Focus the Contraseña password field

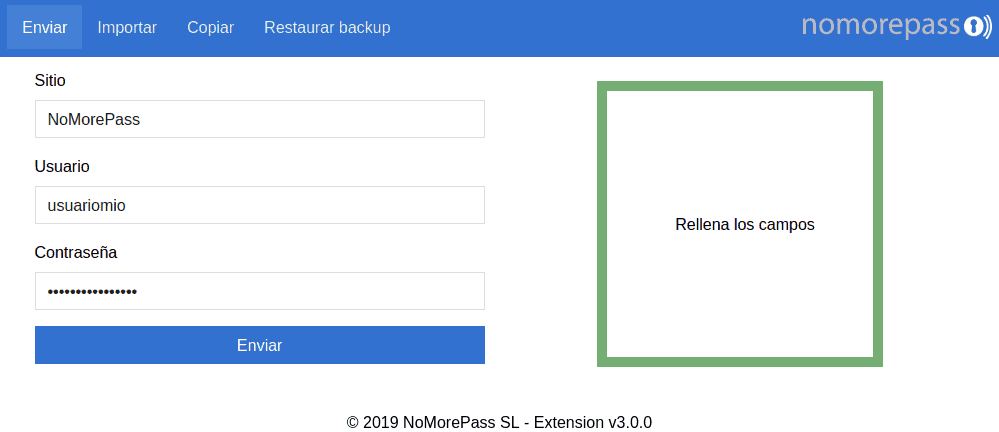point(260,291)
